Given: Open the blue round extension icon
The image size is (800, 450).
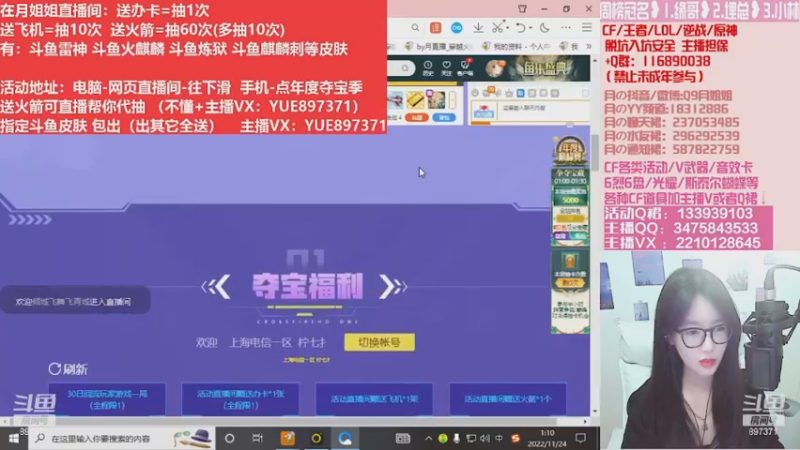Looking at the screenshot, I should click(457, 28).
